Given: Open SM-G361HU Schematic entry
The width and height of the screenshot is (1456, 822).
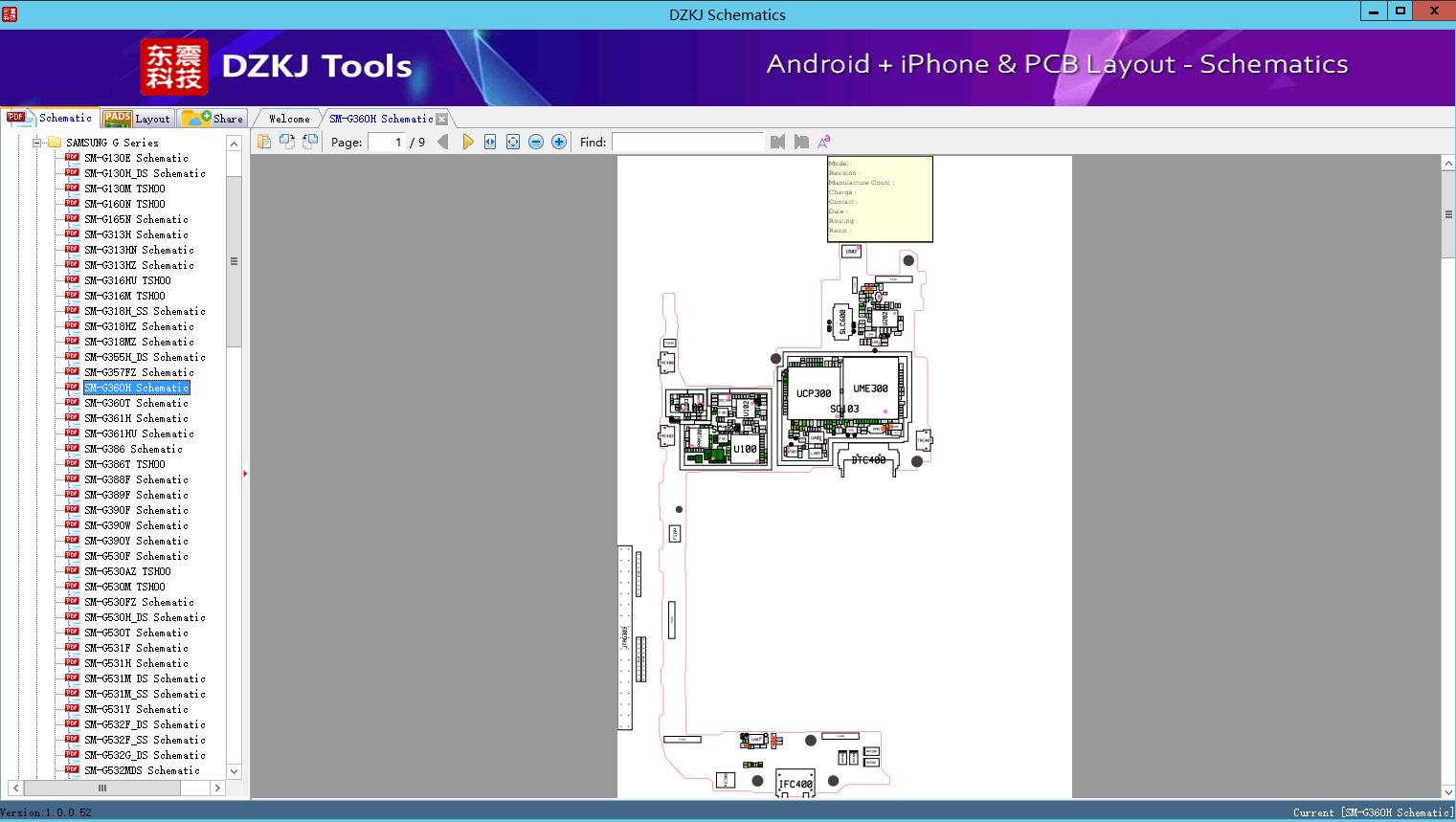Looking at the screenshot, I should 139,433.
